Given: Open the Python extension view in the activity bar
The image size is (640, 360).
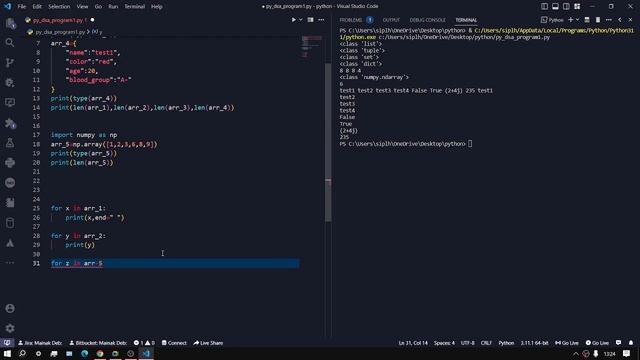Looking at the screenshot, I should tap(10, 163).
